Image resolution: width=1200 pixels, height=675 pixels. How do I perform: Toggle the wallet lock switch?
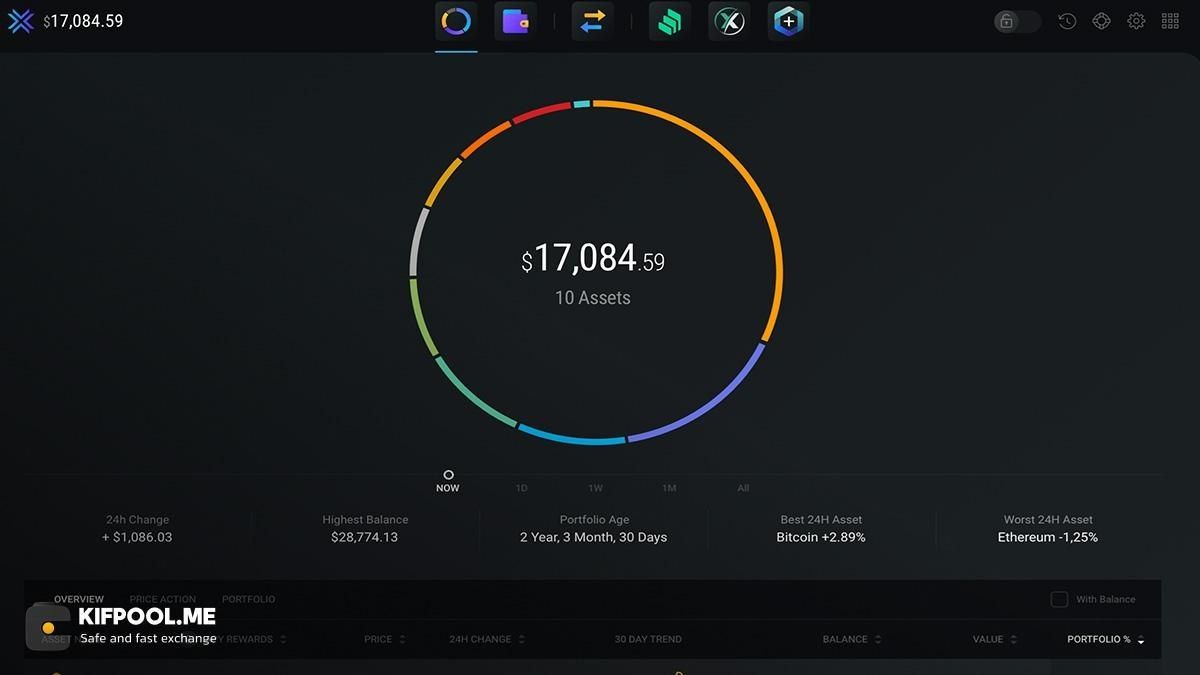(1016, 20)
